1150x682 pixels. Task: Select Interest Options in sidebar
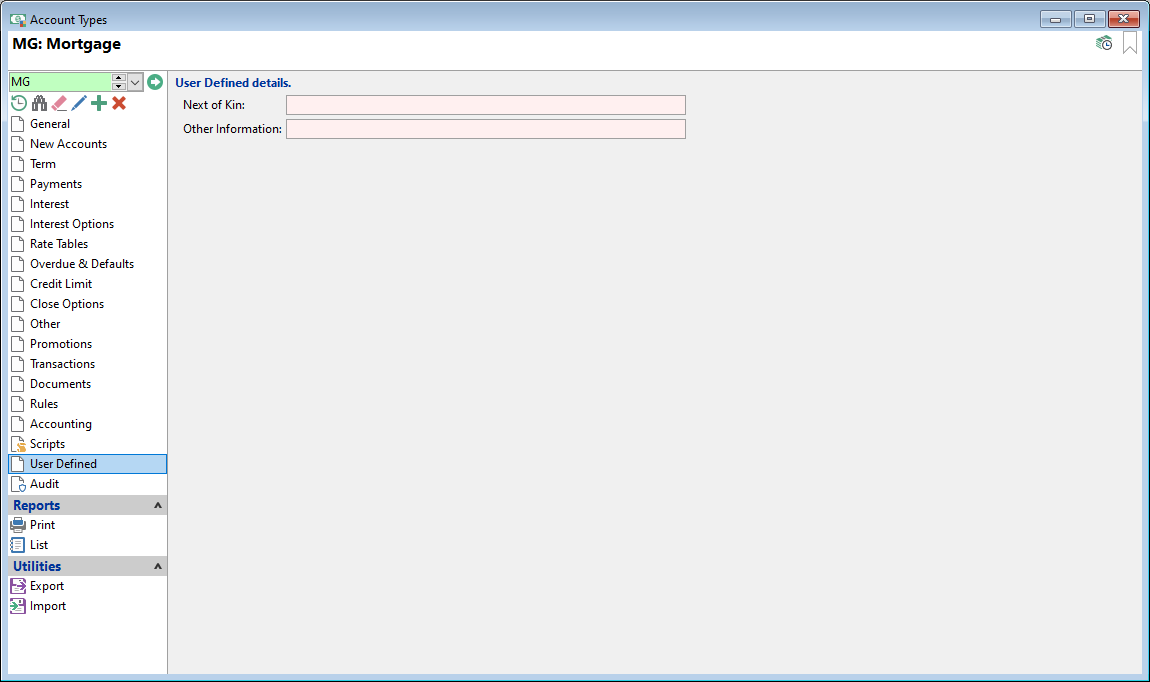click(87, 224)
